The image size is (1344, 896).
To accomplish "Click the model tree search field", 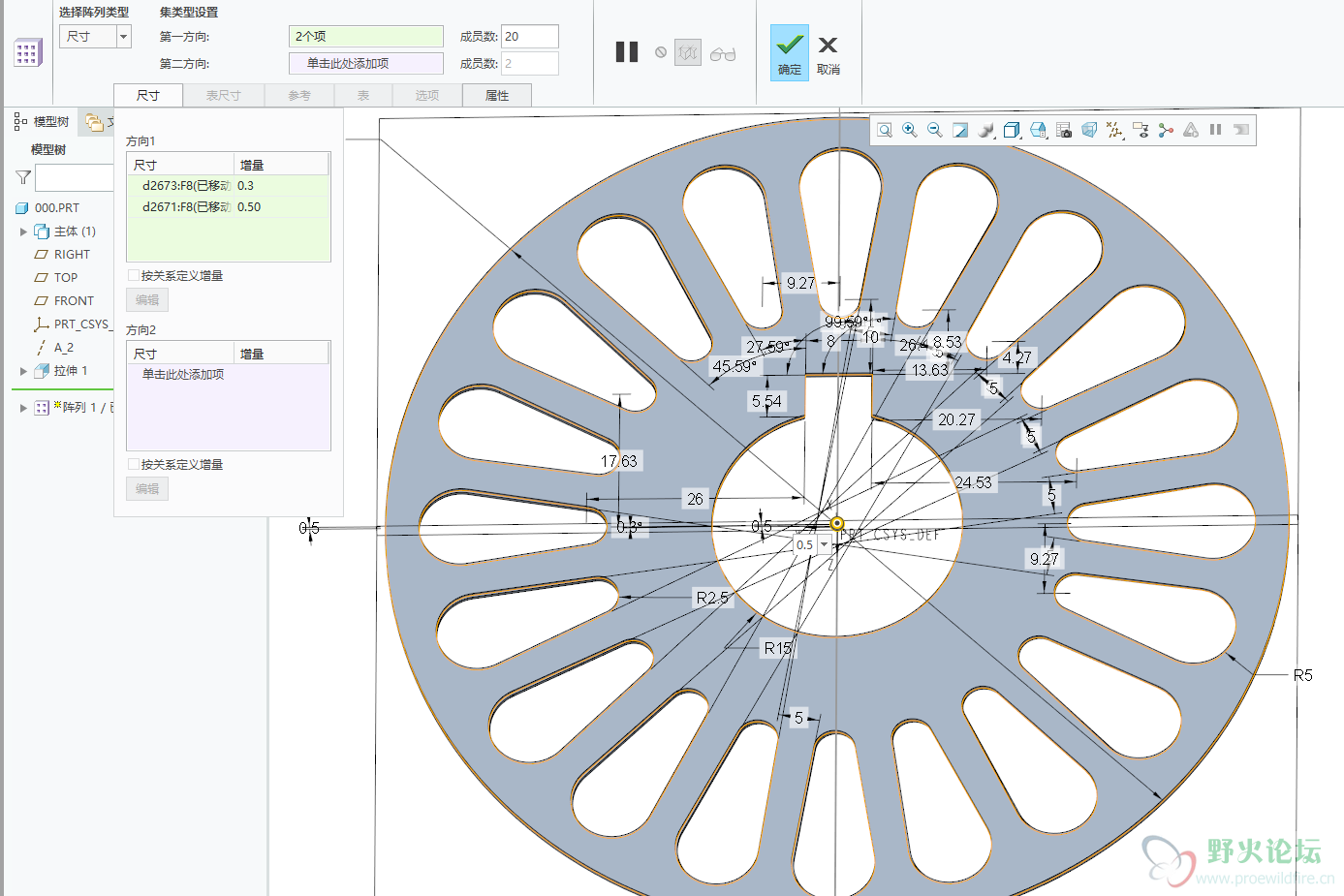I will click(x=75, y=178).
